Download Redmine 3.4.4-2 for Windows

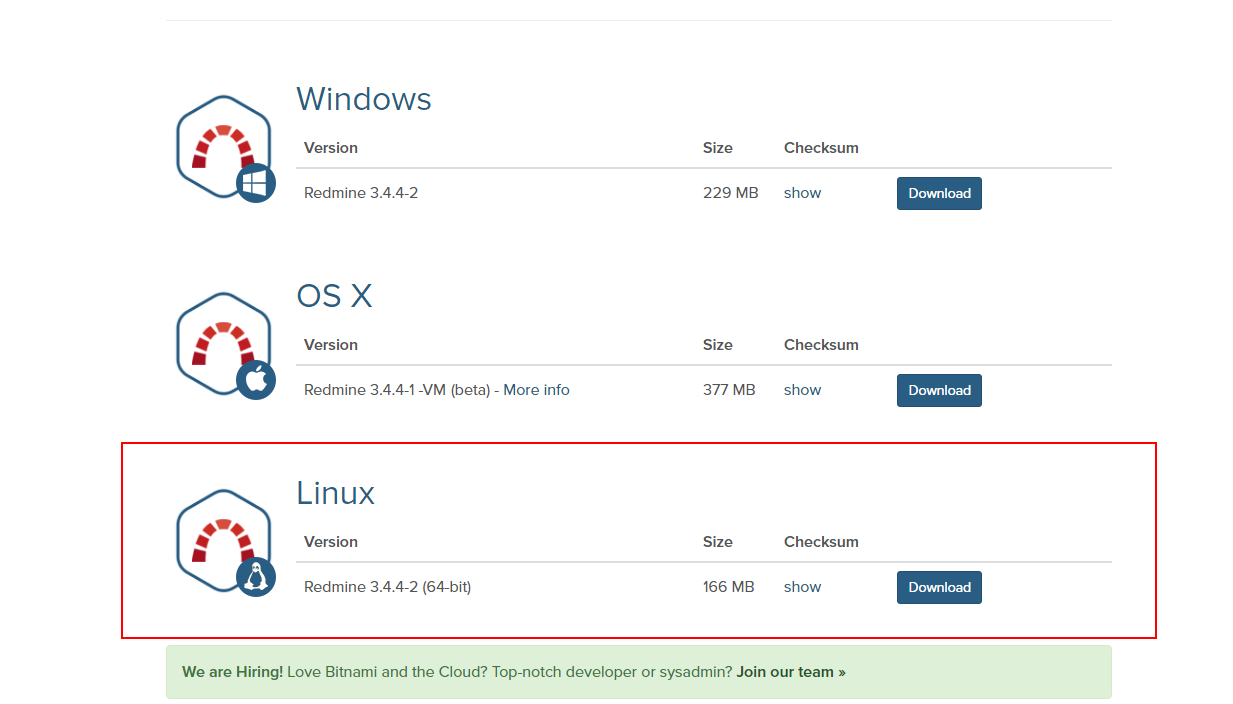[x=939, y=193]
